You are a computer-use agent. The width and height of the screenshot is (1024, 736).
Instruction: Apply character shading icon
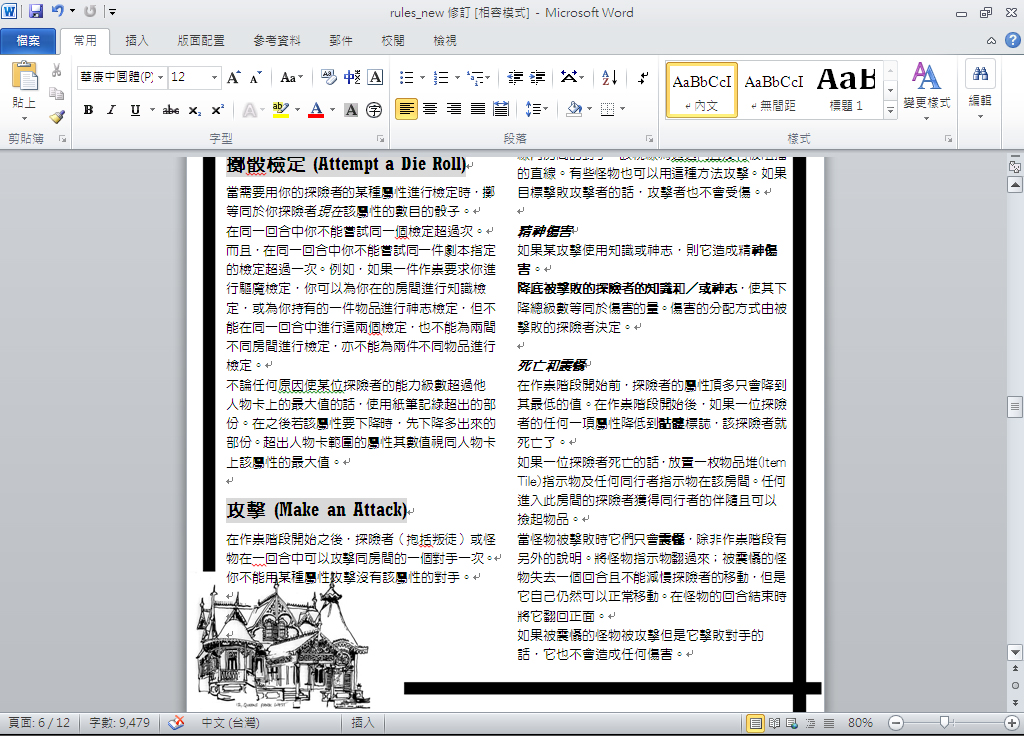click(351, 110)
